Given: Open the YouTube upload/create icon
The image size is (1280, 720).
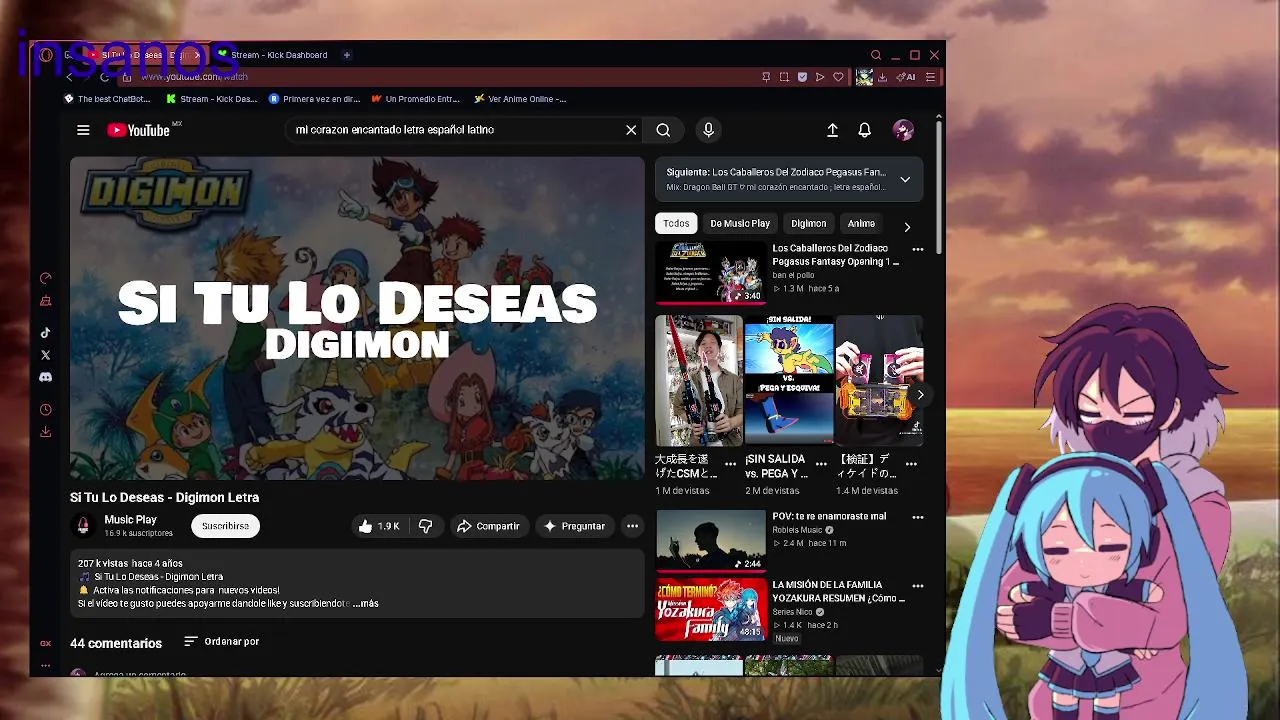Looking at the screenshot, I should tap(832, 130).
